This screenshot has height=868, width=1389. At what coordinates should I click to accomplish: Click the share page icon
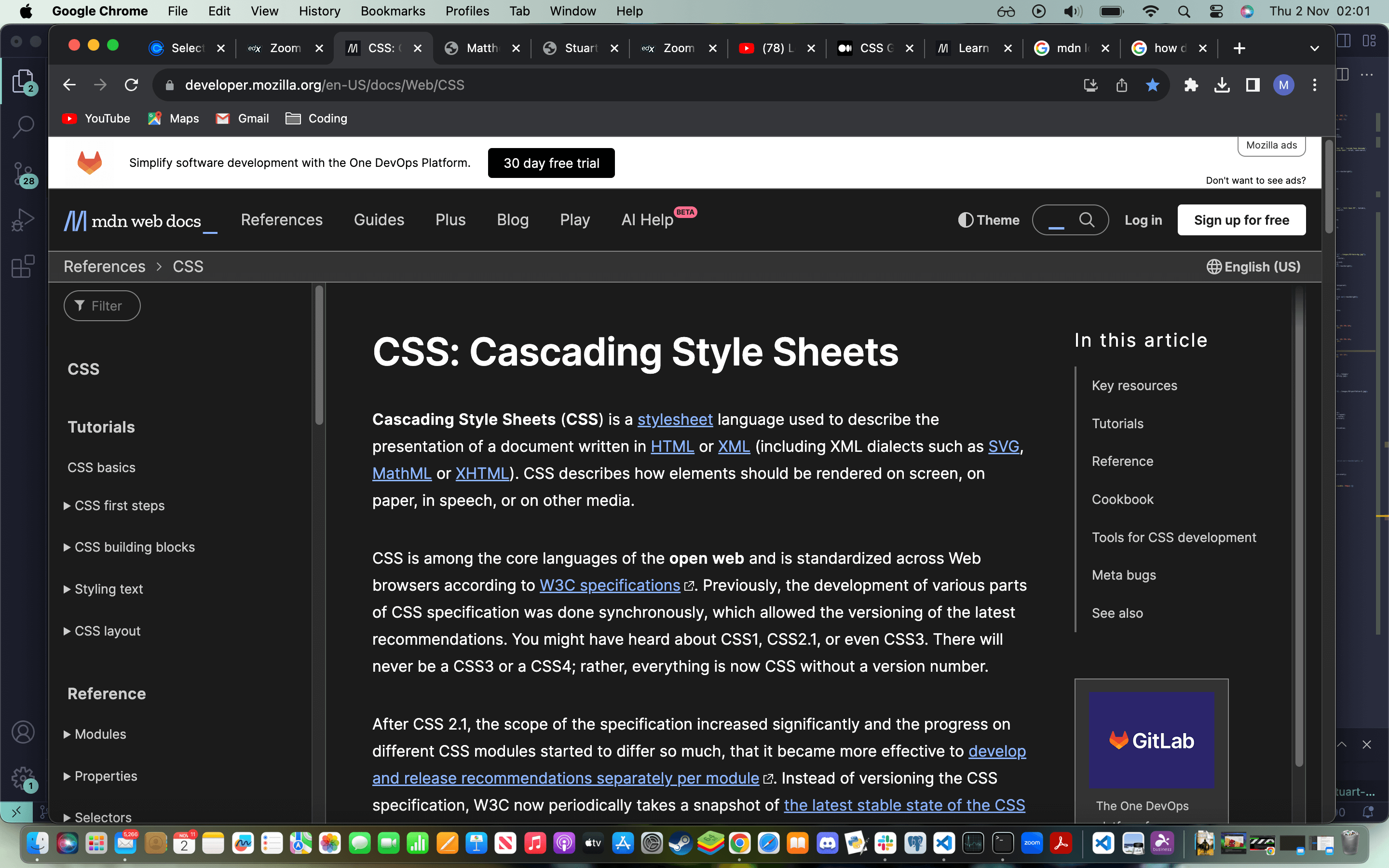pyautogui.click(x=1121, y=85)
